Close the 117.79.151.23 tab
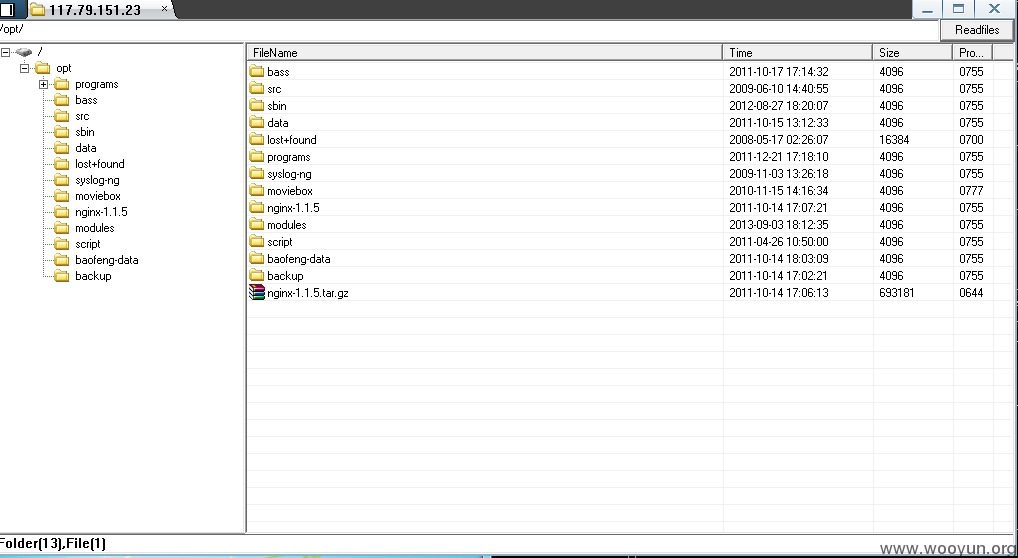Screen dimensions: 1018x558 (x=164, y=9)
